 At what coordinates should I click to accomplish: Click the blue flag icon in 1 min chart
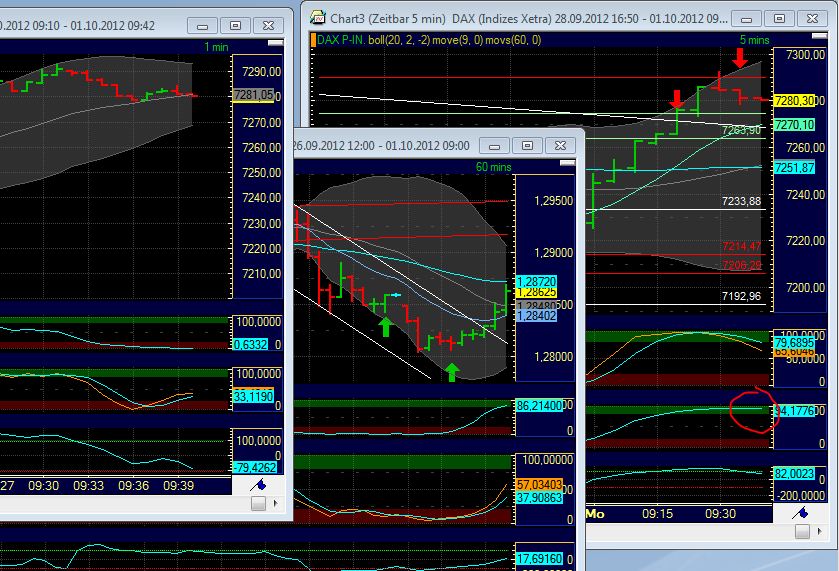(258, 485)
